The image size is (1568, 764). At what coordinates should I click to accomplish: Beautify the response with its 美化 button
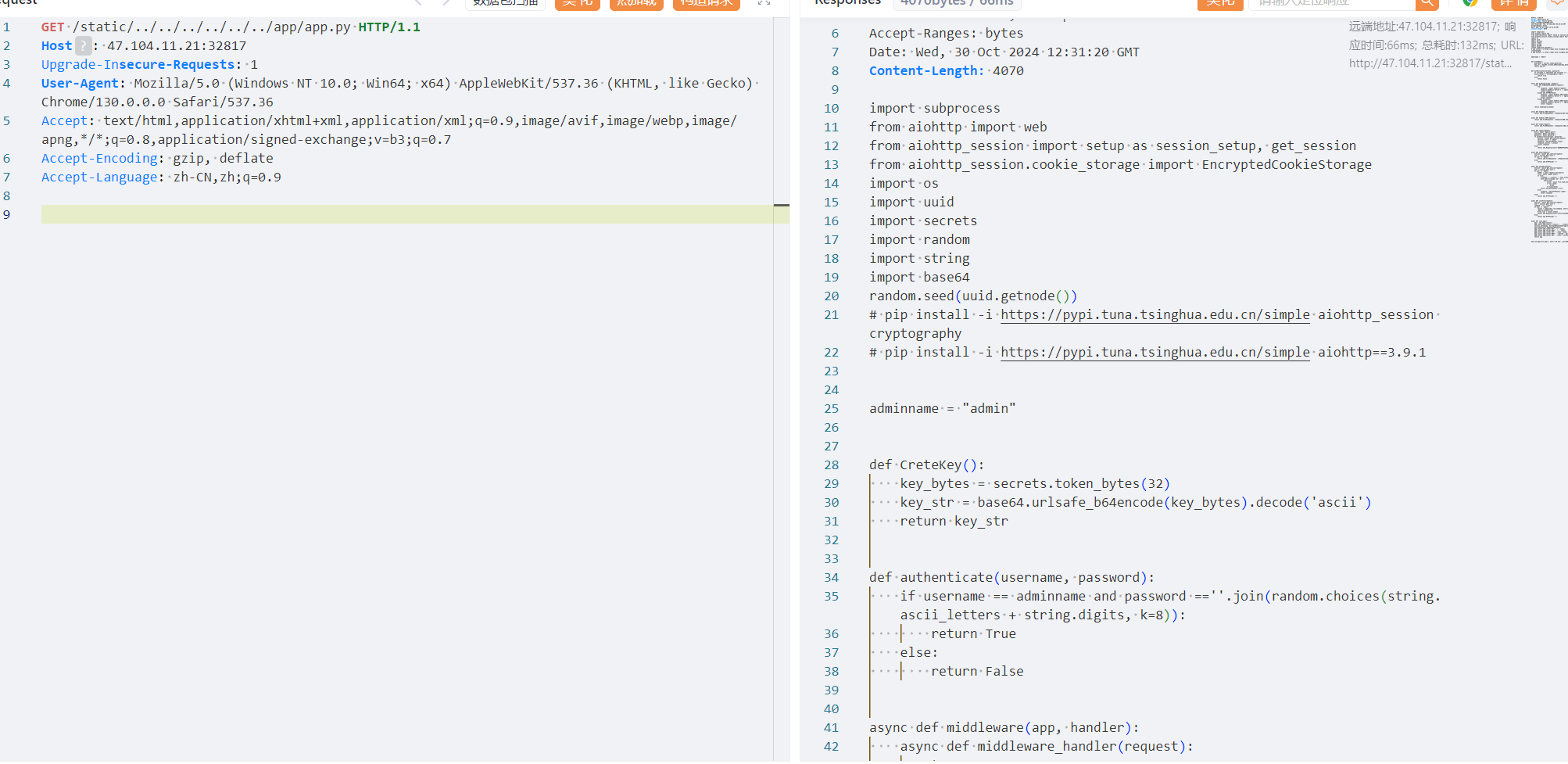pyautogui.click(x=1219, y=4)
